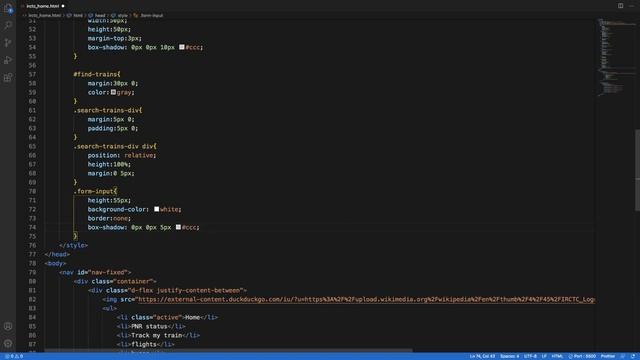Click "d-flex justify-content-between" class on line 81
The image size is (640, 360).
click(x=186, y=290)
